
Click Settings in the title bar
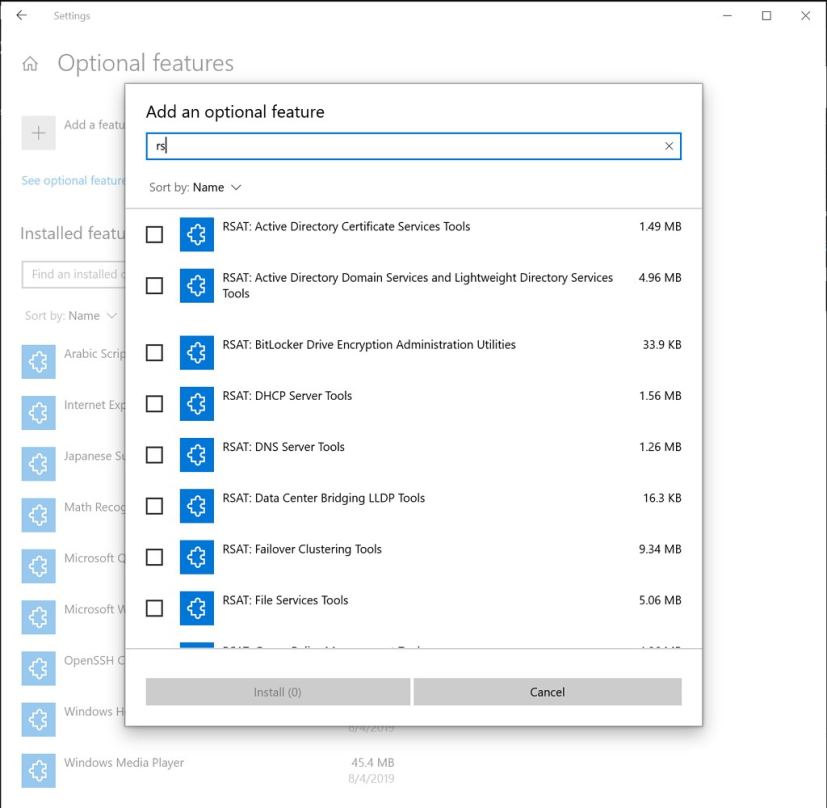(x=71, y=15)
